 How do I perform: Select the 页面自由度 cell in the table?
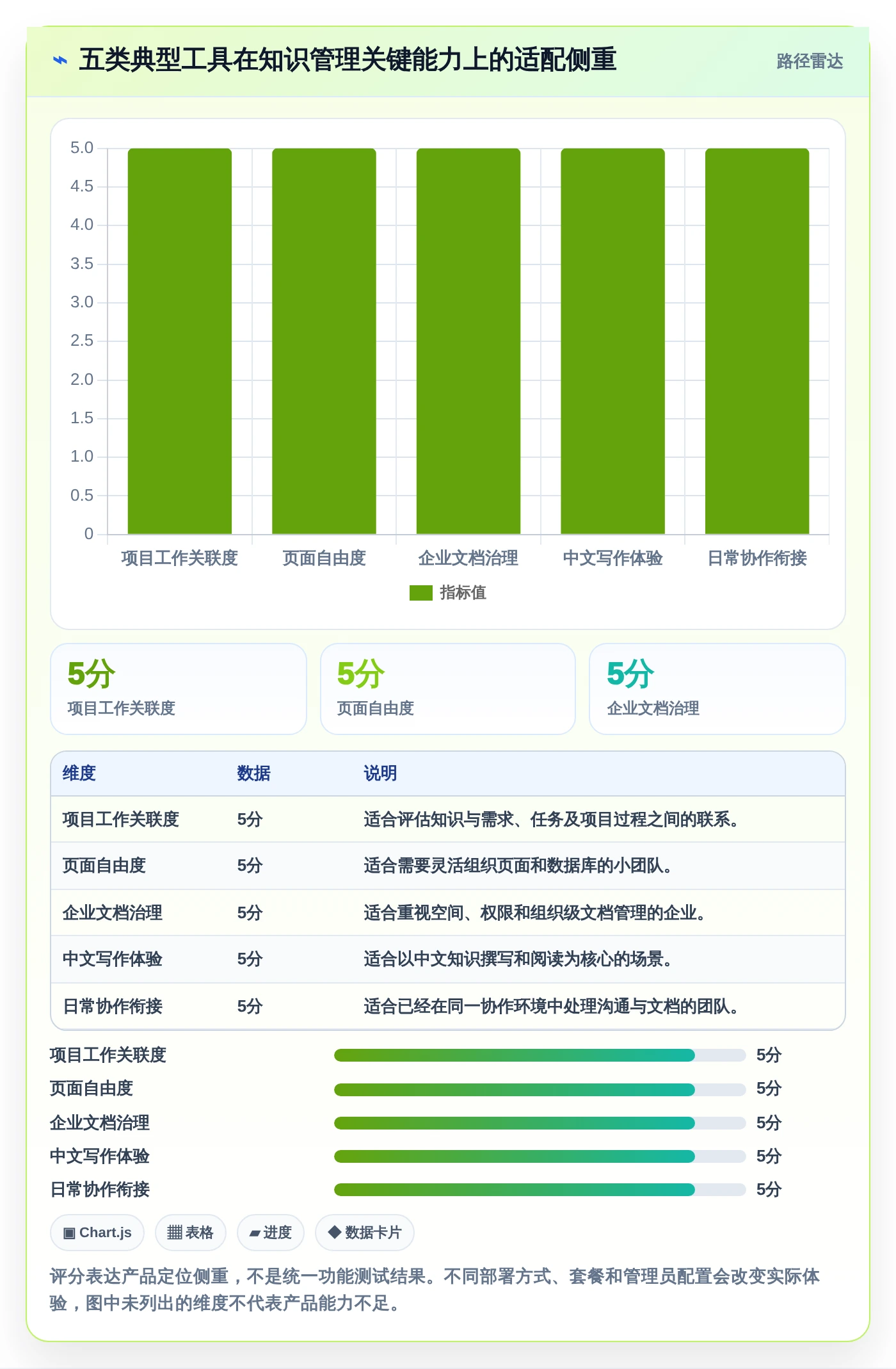[104, 866]
